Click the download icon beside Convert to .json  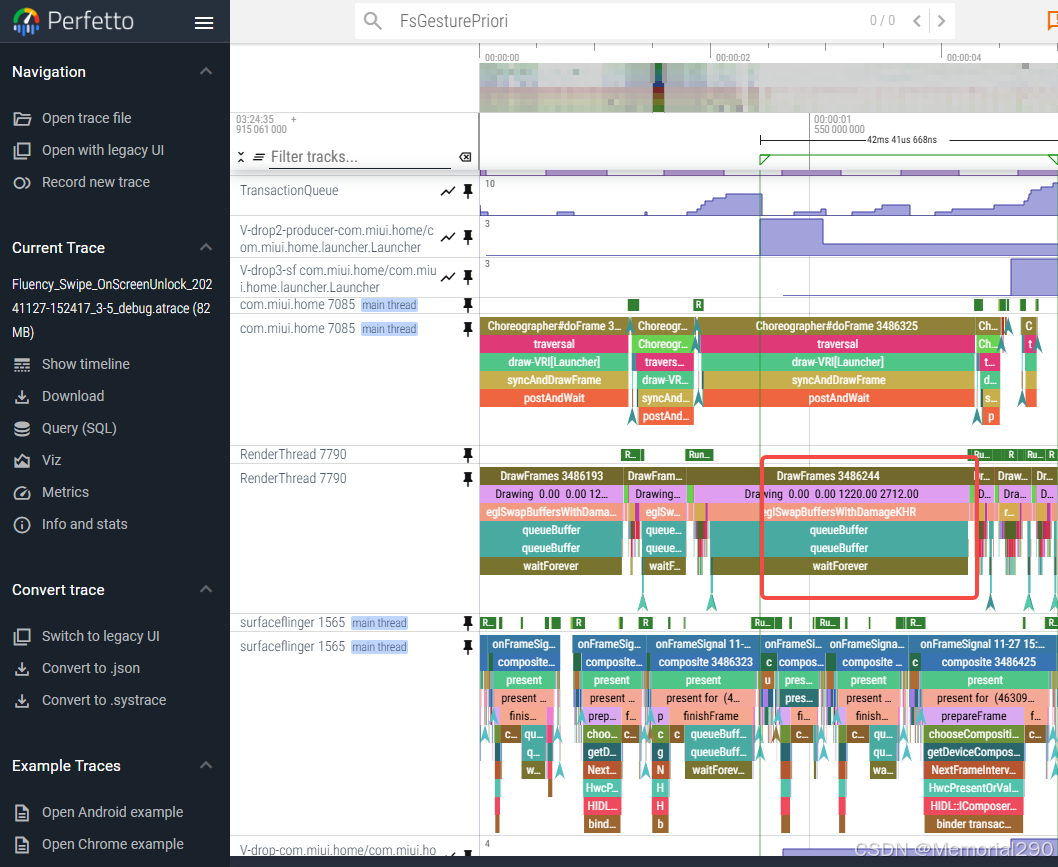[x=22, y=669]
